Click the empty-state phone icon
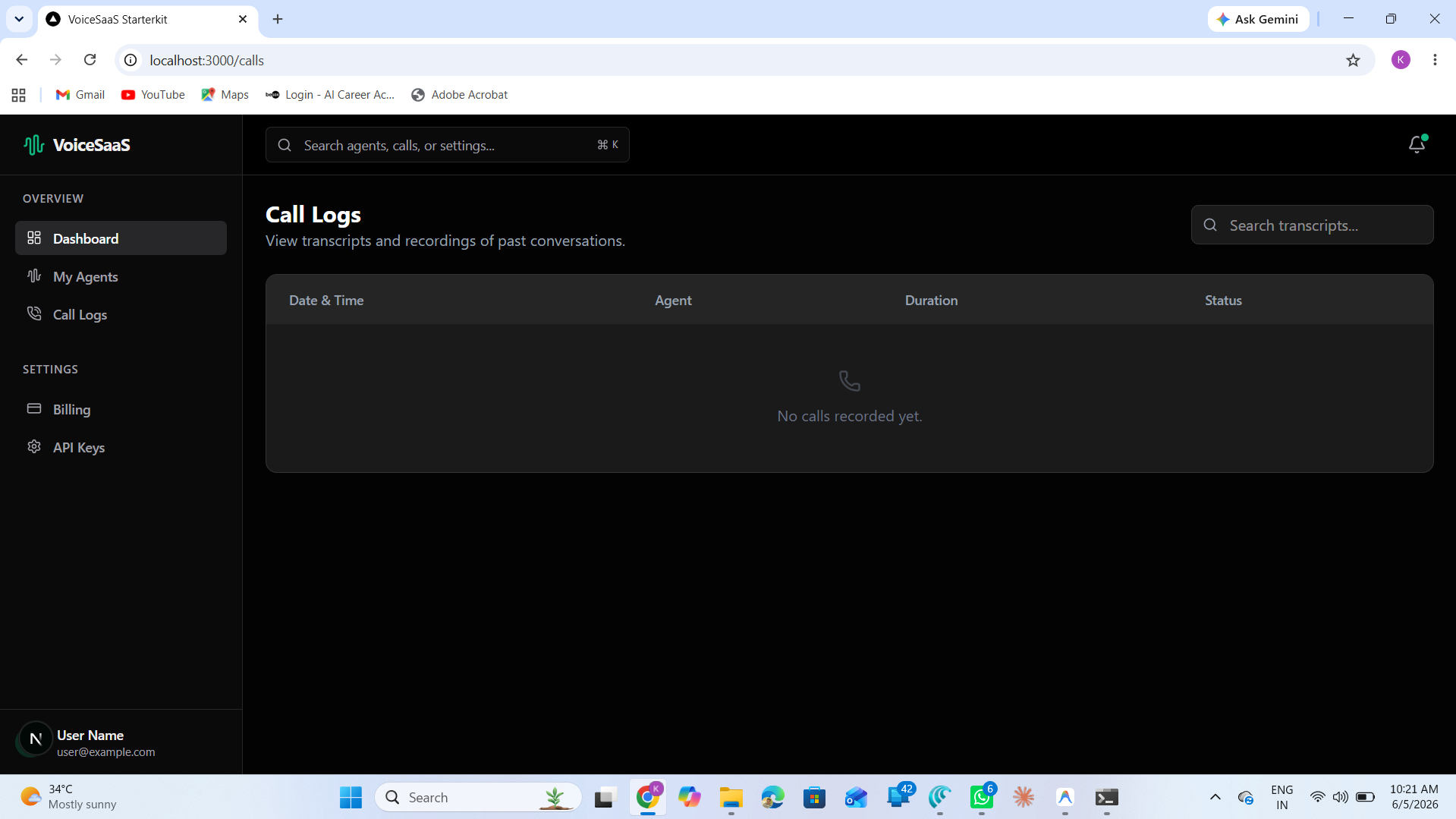The height and width of the screenshot is (819, 1456). pyautogui.click(x=849, y=380)
